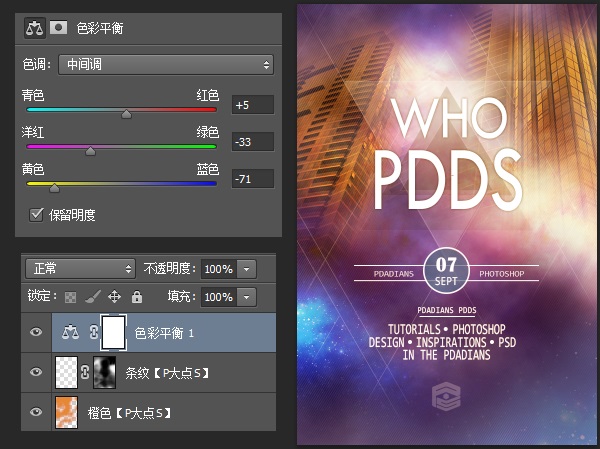Toggle lock all padlock icon
This screenshot has height=449, width=600.
[x=137, y=297]
